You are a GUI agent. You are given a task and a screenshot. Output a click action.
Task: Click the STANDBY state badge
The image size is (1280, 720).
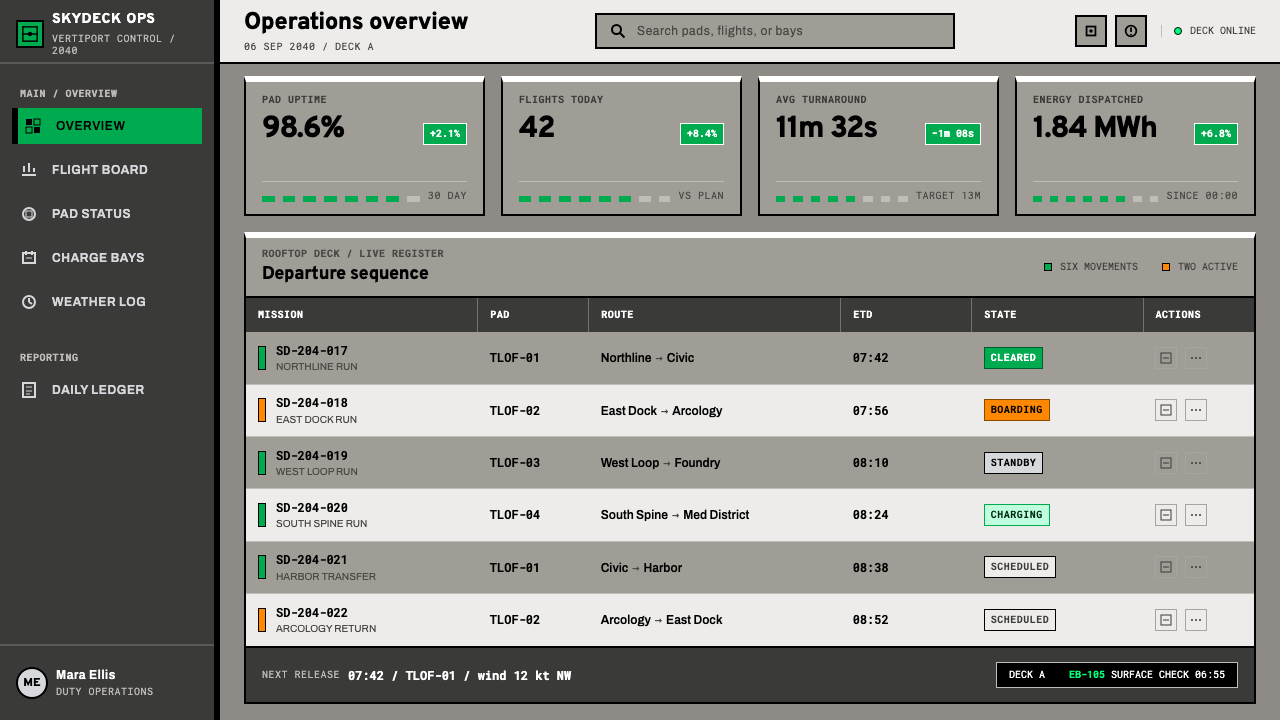click(x=1013, y=463)
